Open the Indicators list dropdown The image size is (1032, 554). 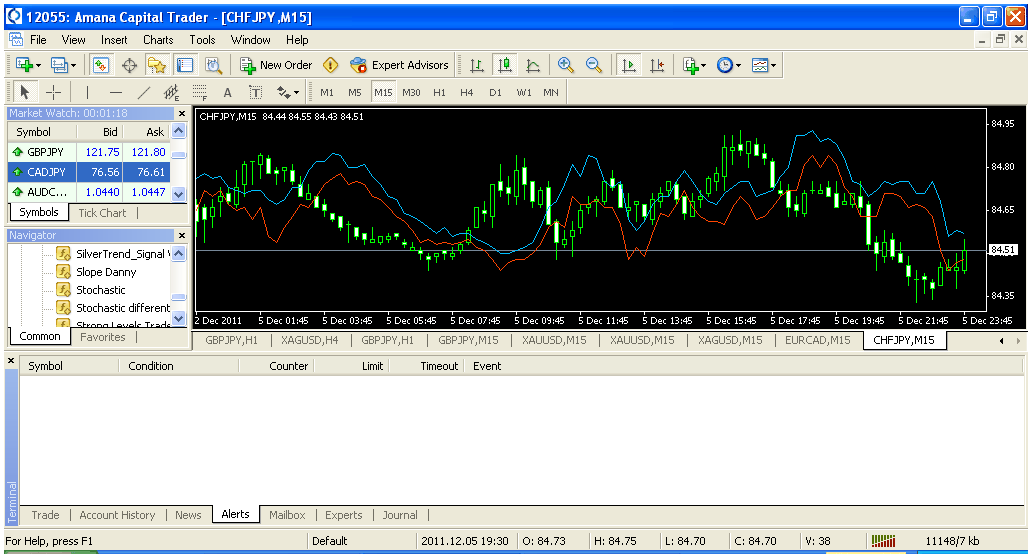(694, 65)
